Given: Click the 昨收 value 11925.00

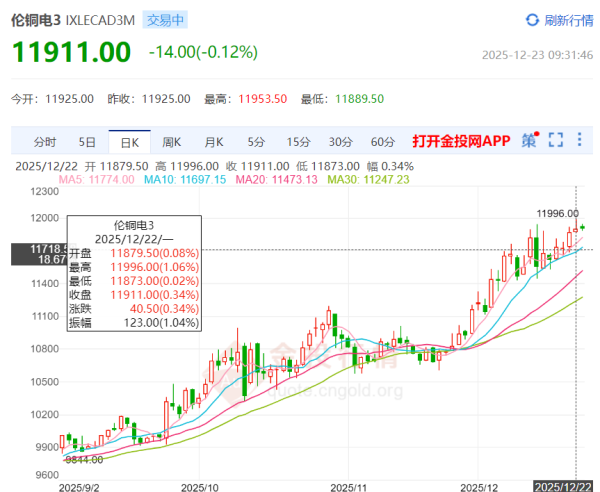Looking at the screenshot, I should click(x=166, y=99).
